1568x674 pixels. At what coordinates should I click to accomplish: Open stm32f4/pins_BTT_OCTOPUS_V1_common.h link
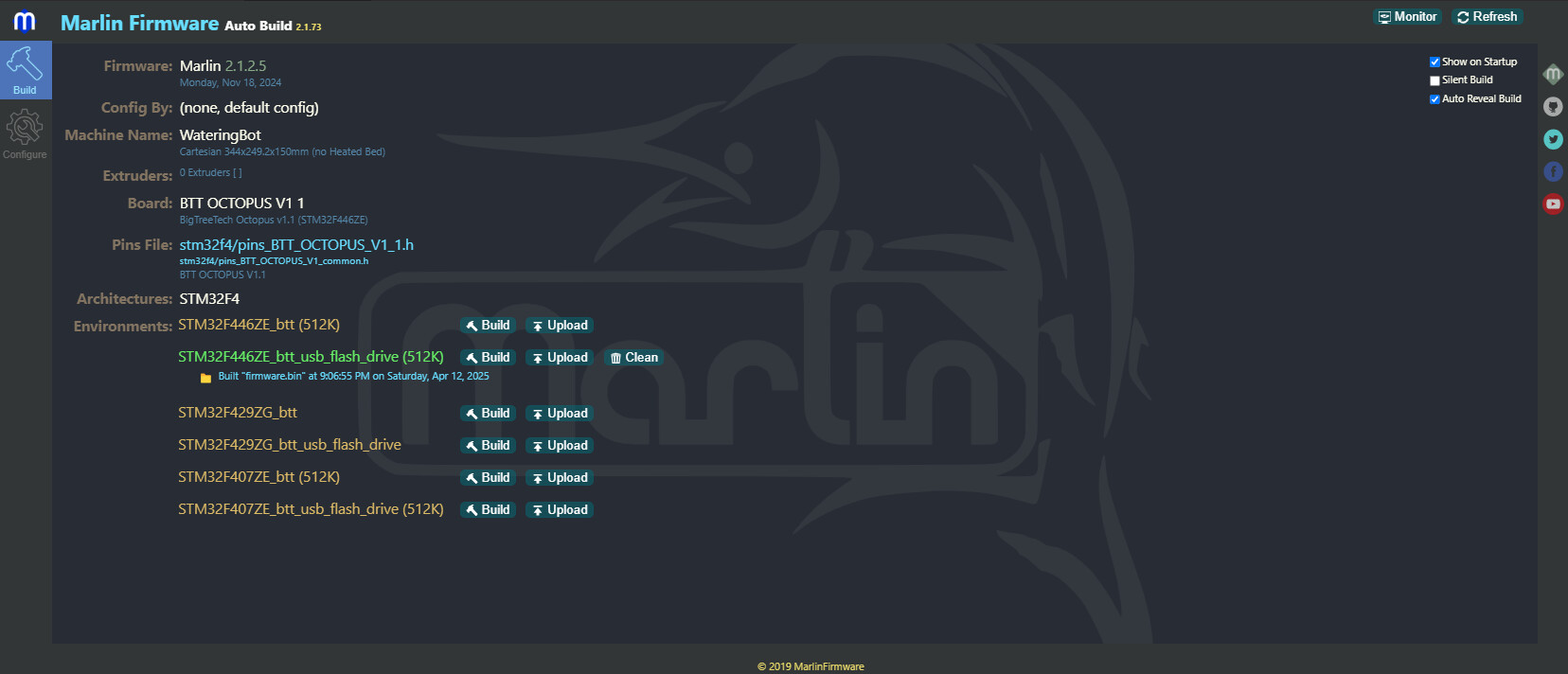coord(274,261)
